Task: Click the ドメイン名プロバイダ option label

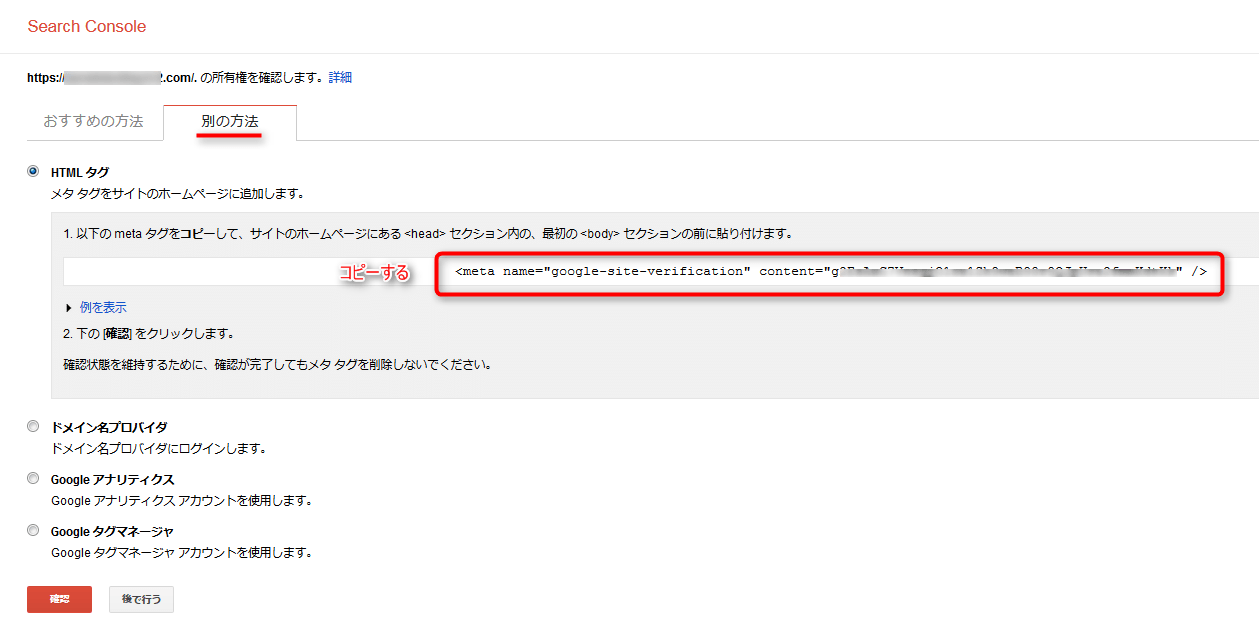Action: [x=109, y=427]
